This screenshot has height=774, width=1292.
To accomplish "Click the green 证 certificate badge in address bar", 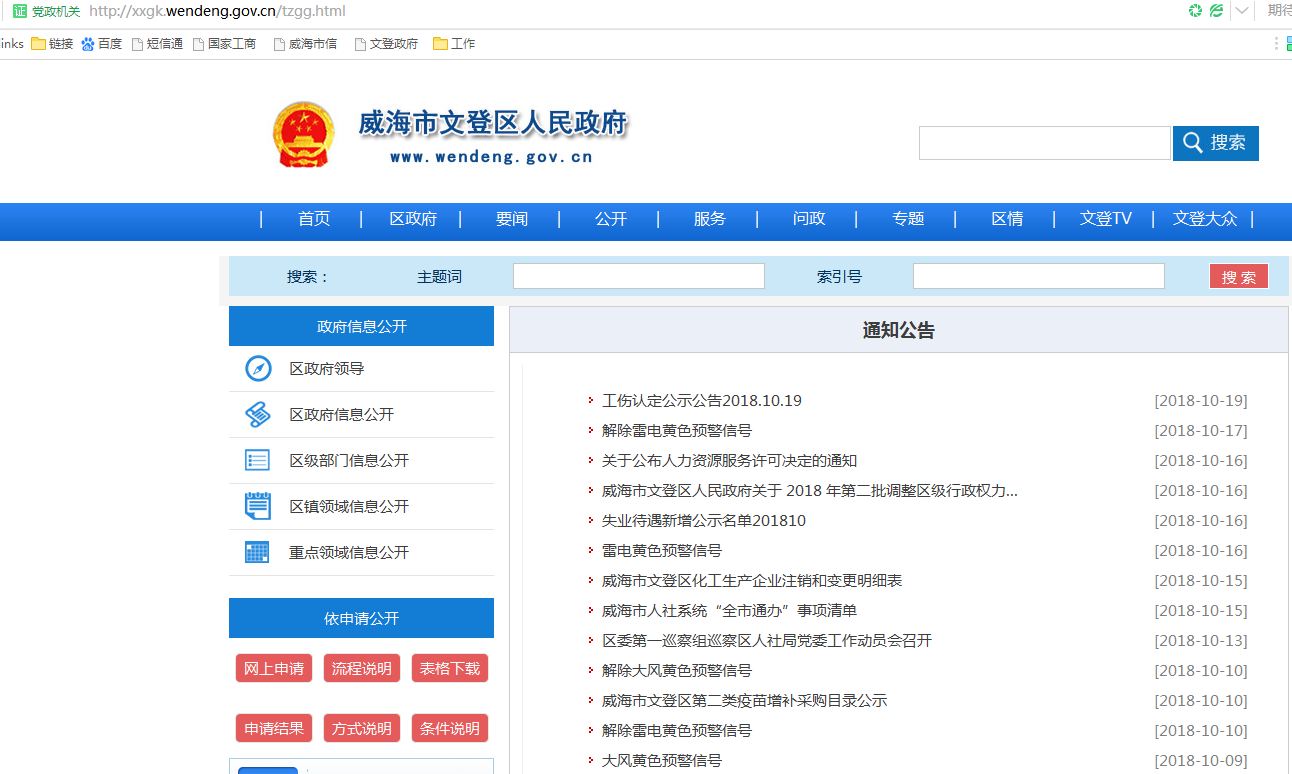I will click(x=19, y=11).
